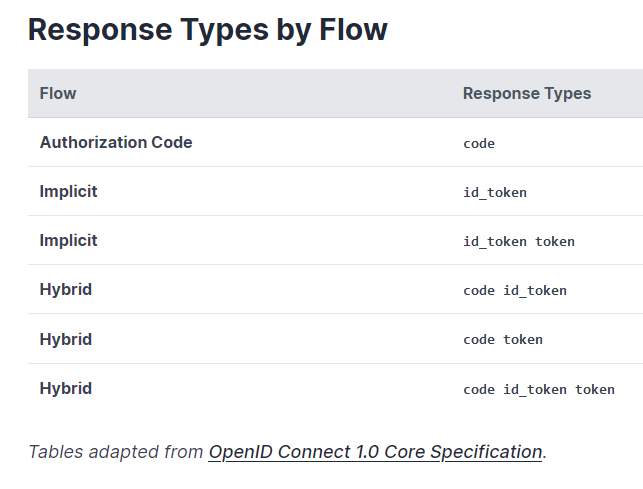643x489 pixels.
Task: Select the Hybrid cell beside "code id_token"
Action: pos(66,289)
